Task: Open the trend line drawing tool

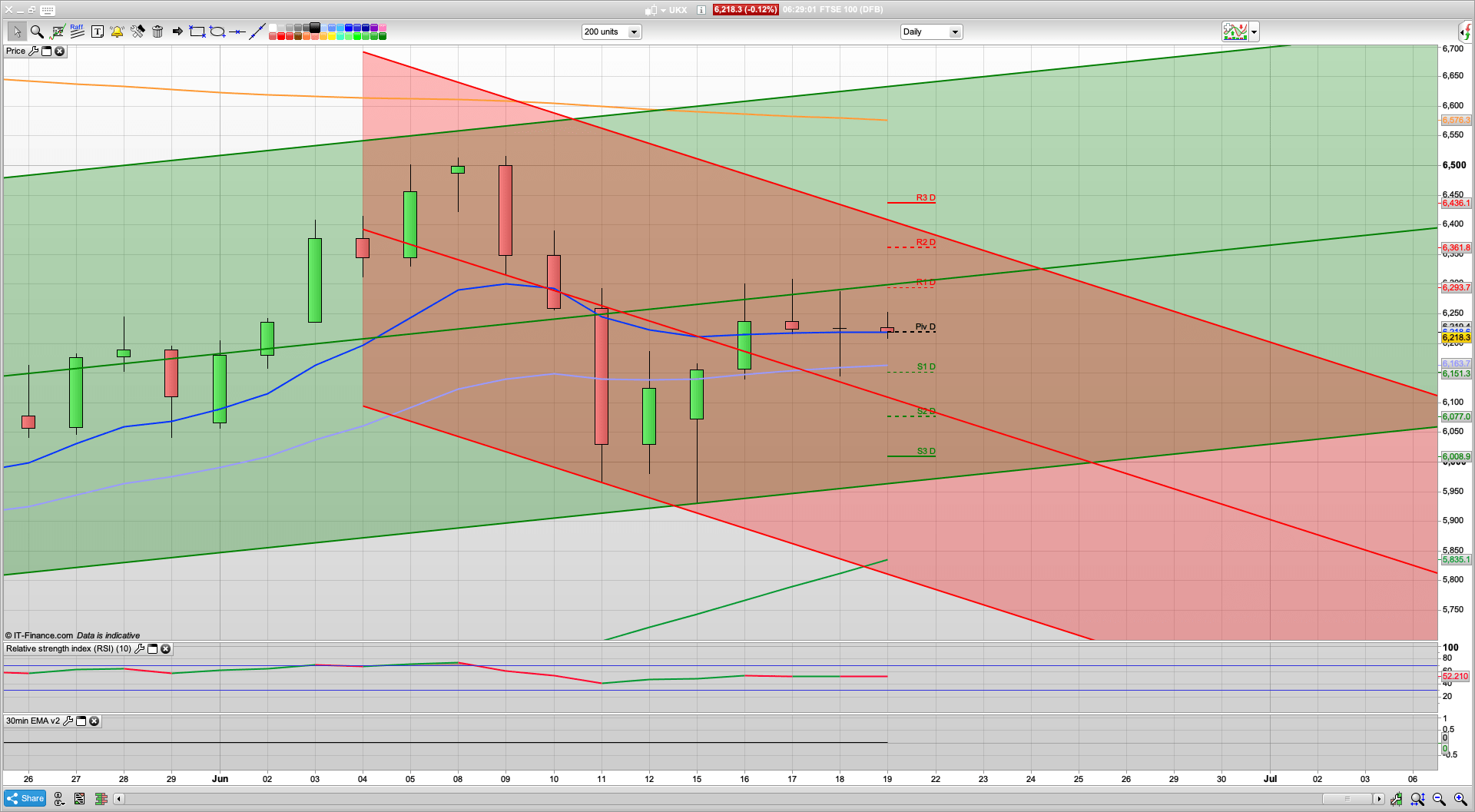Action: (x=58, y=31)
